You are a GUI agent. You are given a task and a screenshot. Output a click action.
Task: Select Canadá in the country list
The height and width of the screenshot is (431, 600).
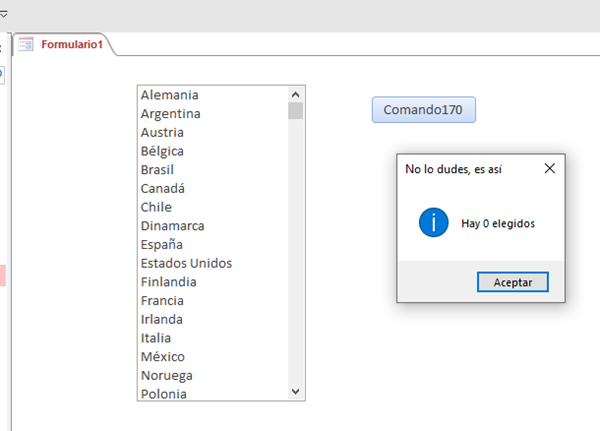pyautogui.click(x=212, y=188)
